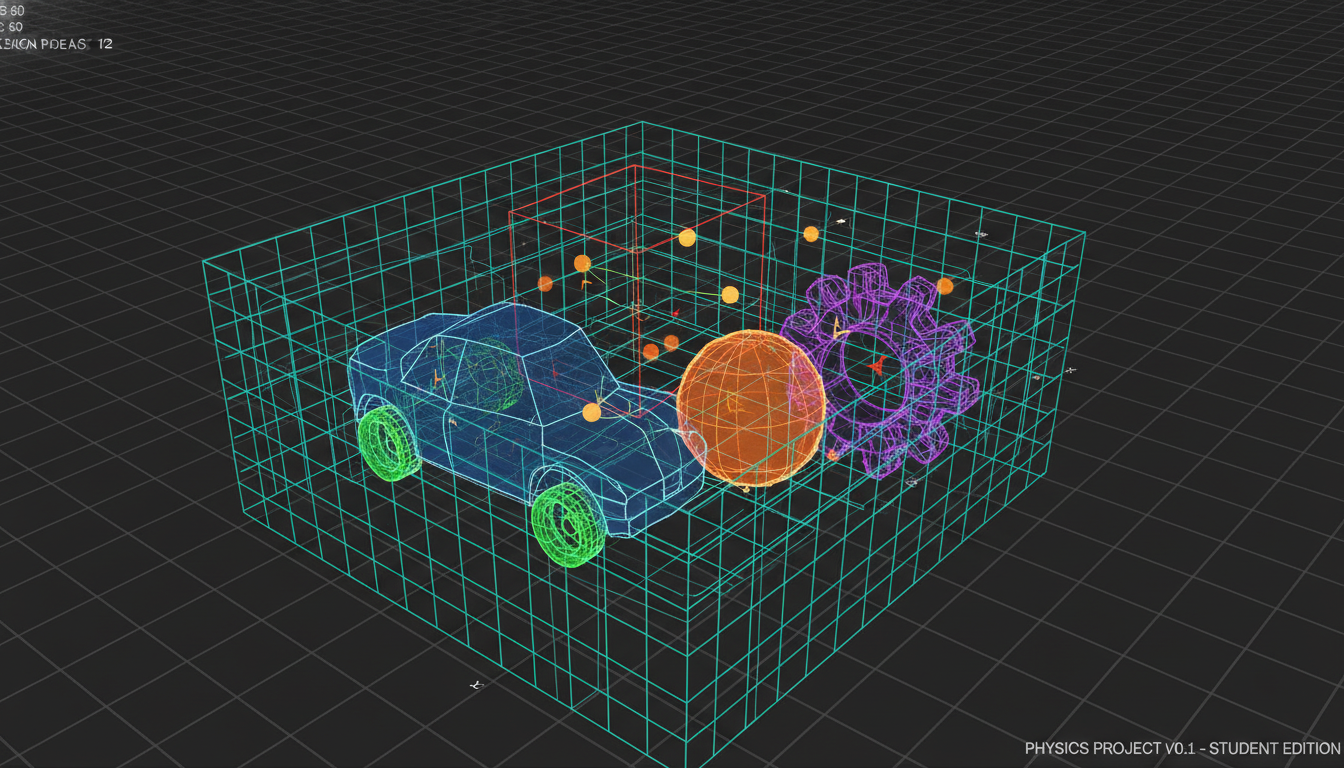Select the large orange wireframe sphere
1344x768 pixels.
pyautogui.click(x=751, y=408)
